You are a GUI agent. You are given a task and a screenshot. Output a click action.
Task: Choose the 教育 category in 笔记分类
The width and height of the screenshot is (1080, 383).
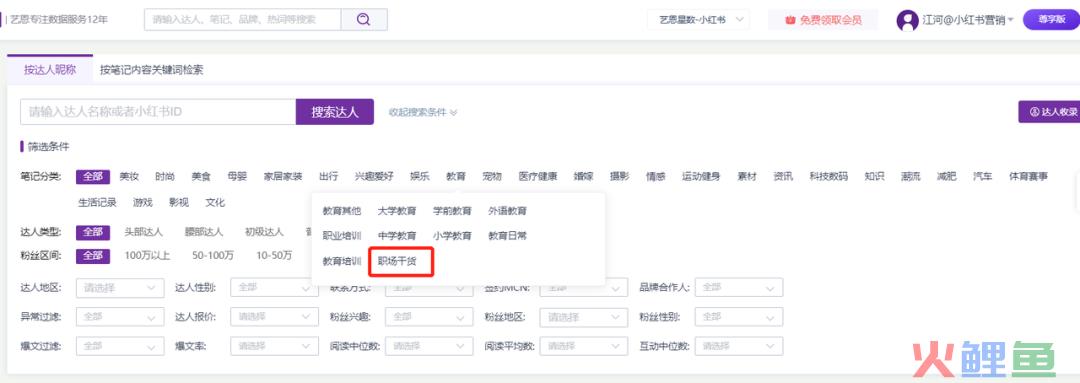click(455, 176)
